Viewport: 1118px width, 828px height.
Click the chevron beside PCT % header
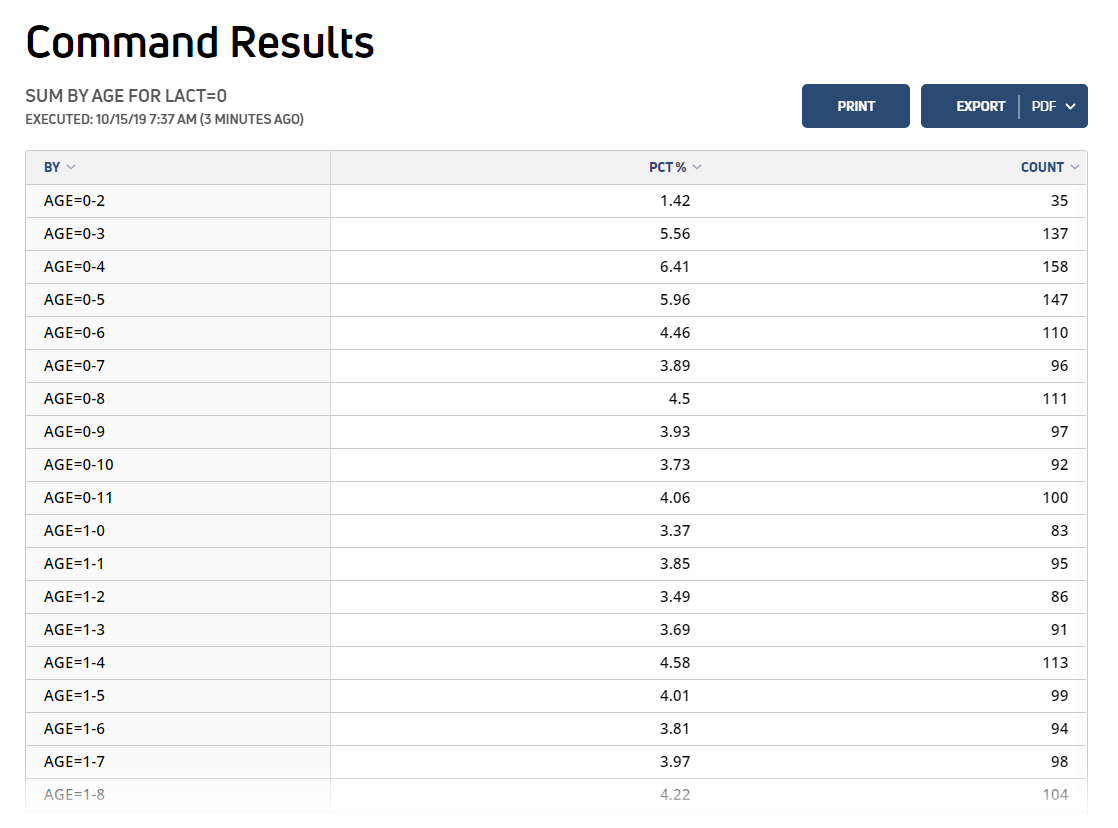point(697,167)
